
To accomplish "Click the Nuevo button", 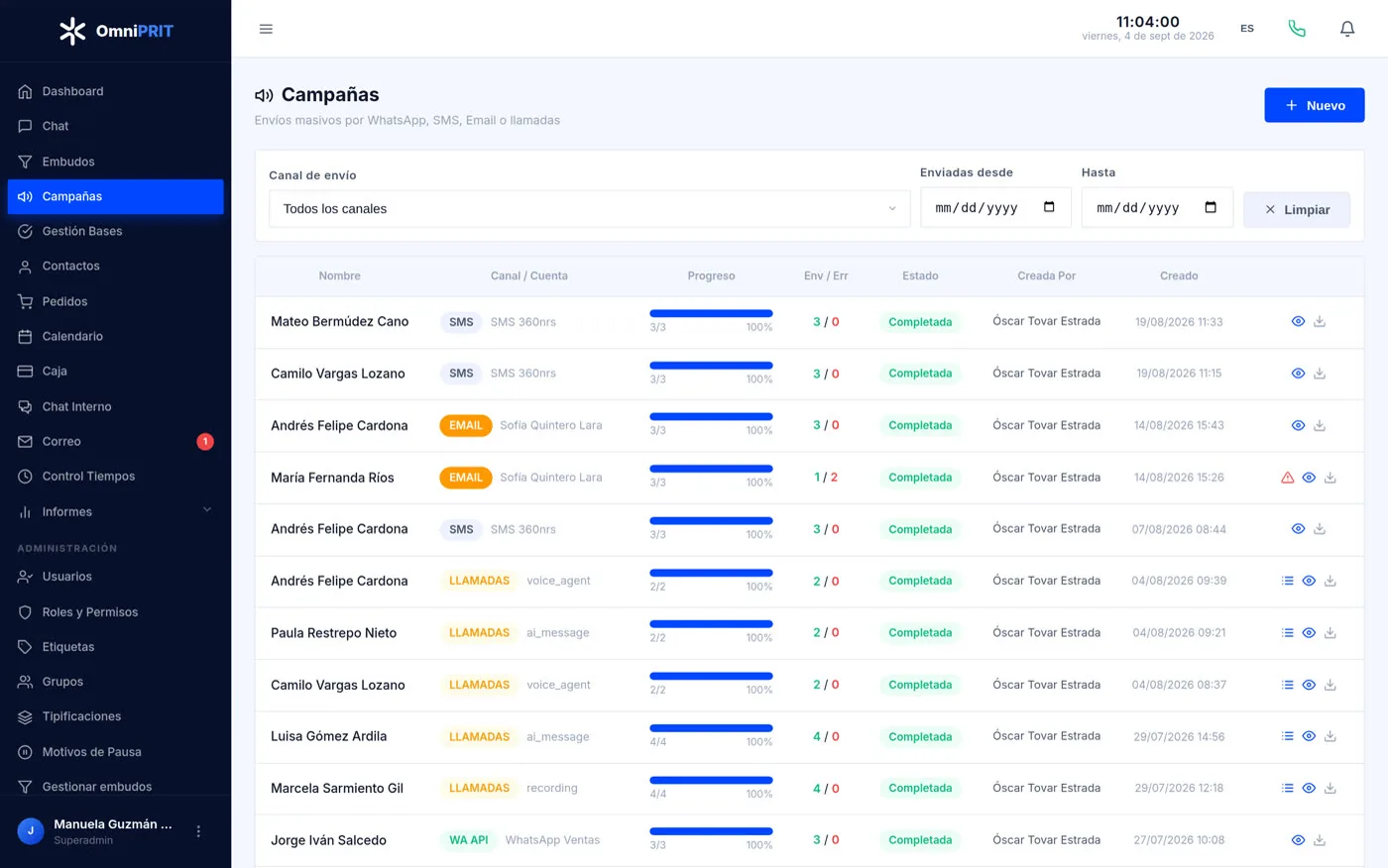I will coord(1315,105).
